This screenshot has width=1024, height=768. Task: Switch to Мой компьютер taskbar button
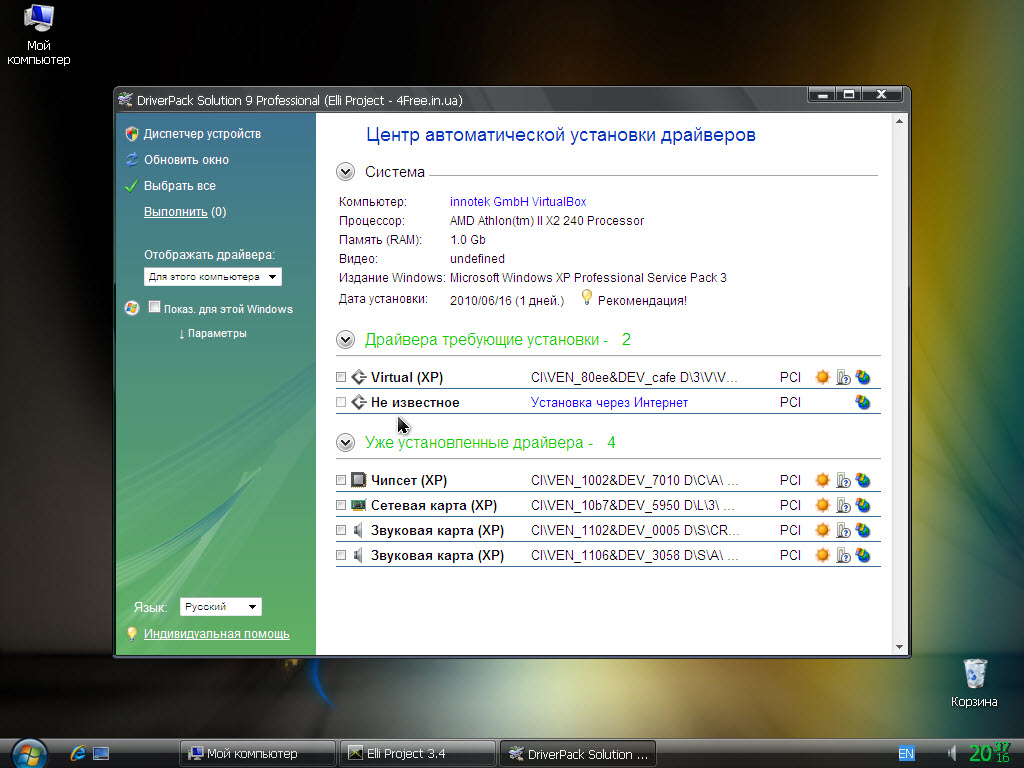(x=257, y=754)
